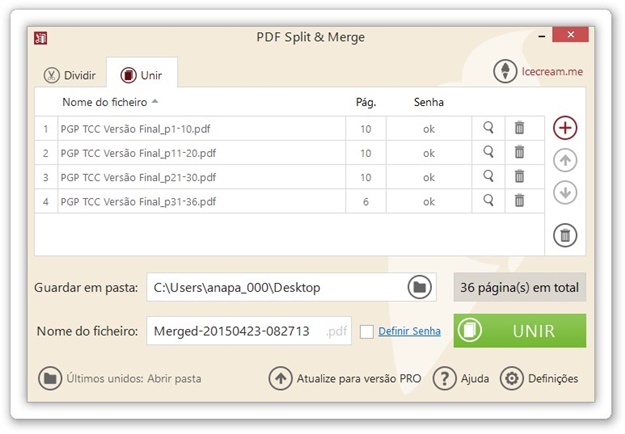Viewport: 625px width, 434px height.
Task: Open the Icecream.me link
Action: point(552,71)
